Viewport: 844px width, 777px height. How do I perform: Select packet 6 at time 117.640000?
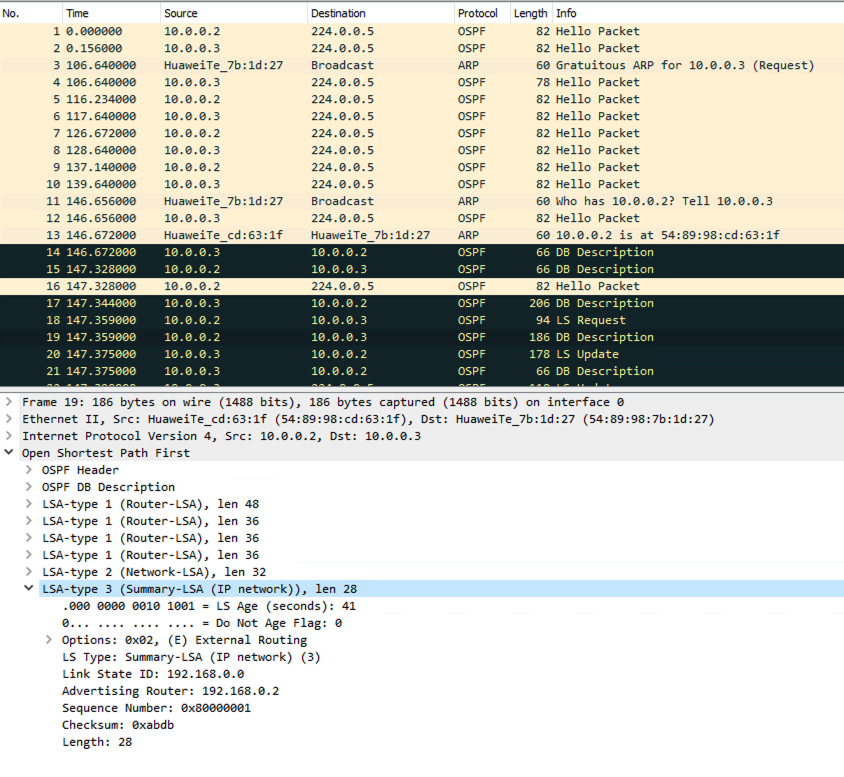[x=422, y=116]
